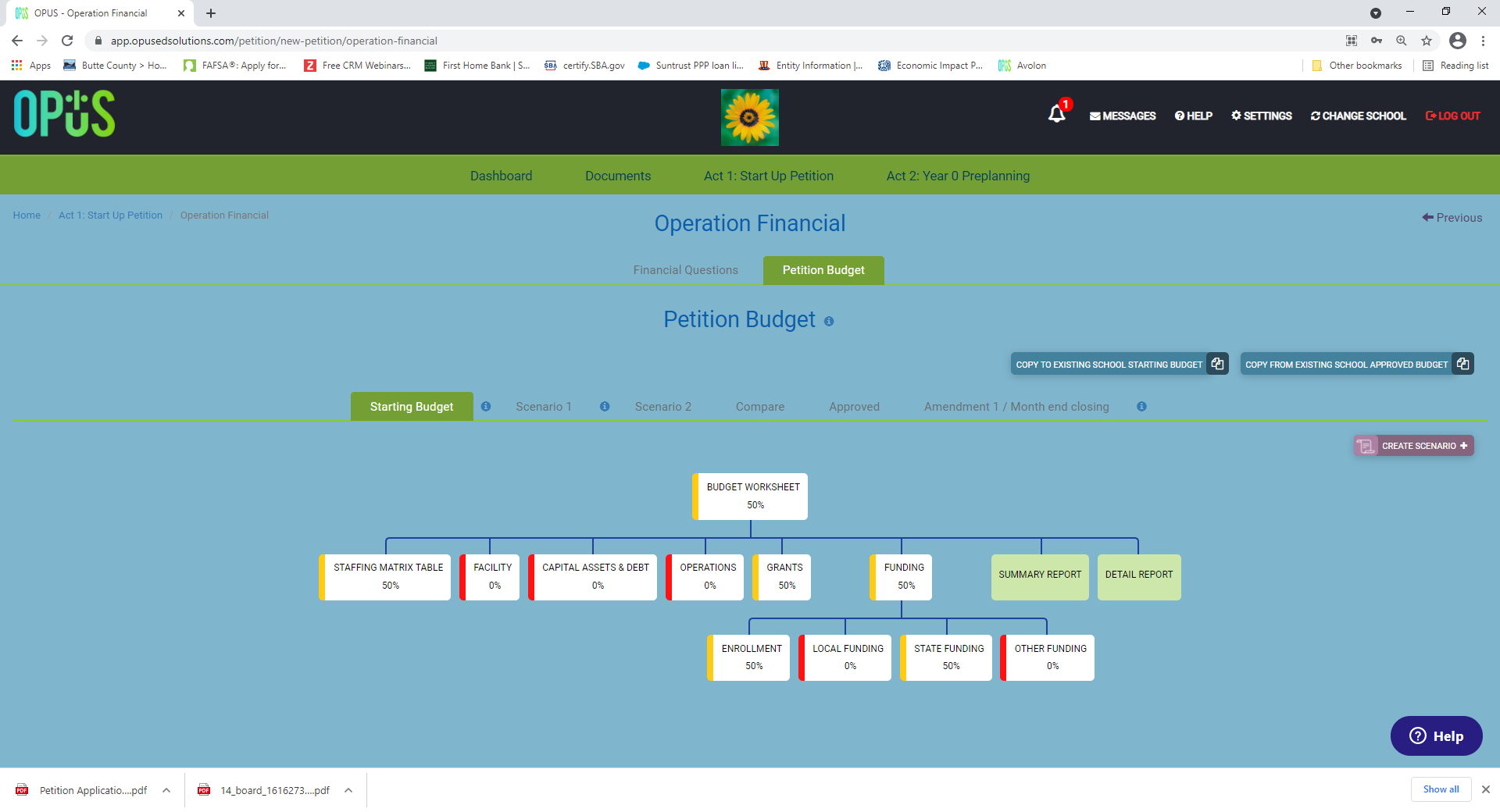Select the Scenario 2 tab
This screenshot has width=1500, height=812.
click(x=663, y=407)
